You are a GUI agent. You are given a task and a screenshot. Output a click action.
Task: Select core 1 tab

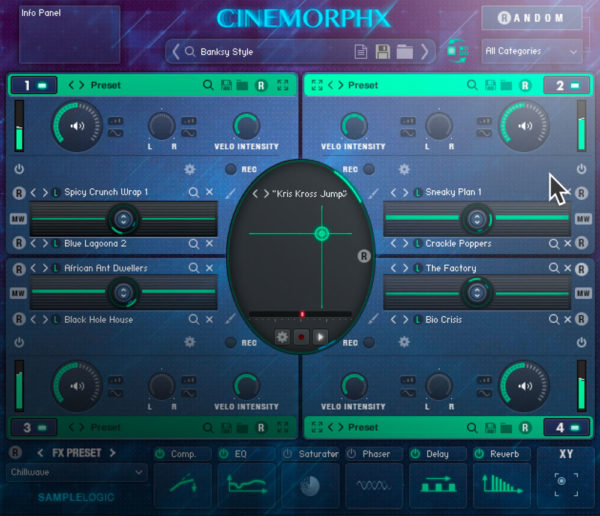click(34, 85)
